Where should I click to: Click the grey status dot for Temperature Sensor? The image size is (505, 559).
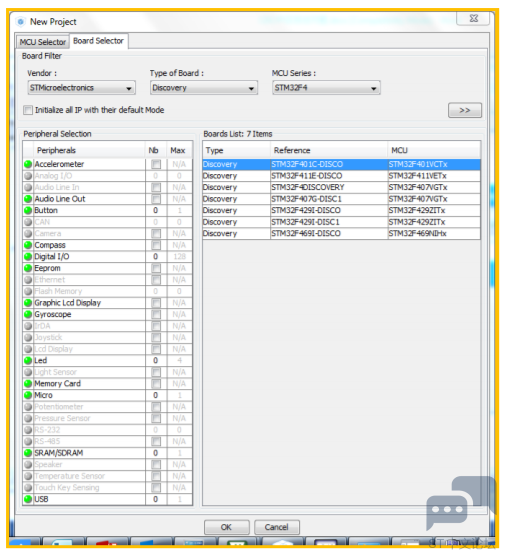28,476
